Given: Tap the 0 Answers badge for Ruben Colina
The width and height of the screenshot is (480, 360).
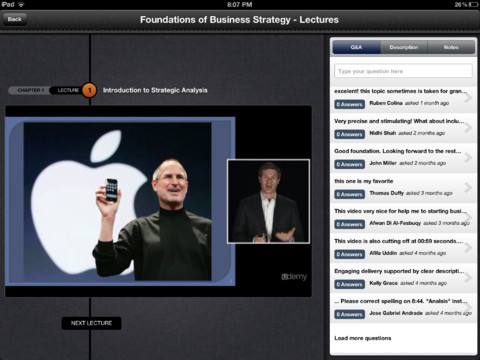Looking at the screenshot, I should pyautogui.click(x=349, y=104).
